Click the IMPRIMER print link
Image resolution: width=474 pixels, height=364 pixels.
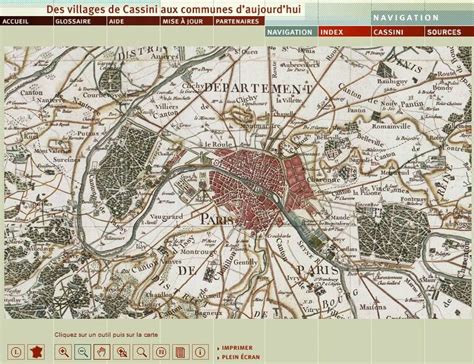click(x=237, y=348)
